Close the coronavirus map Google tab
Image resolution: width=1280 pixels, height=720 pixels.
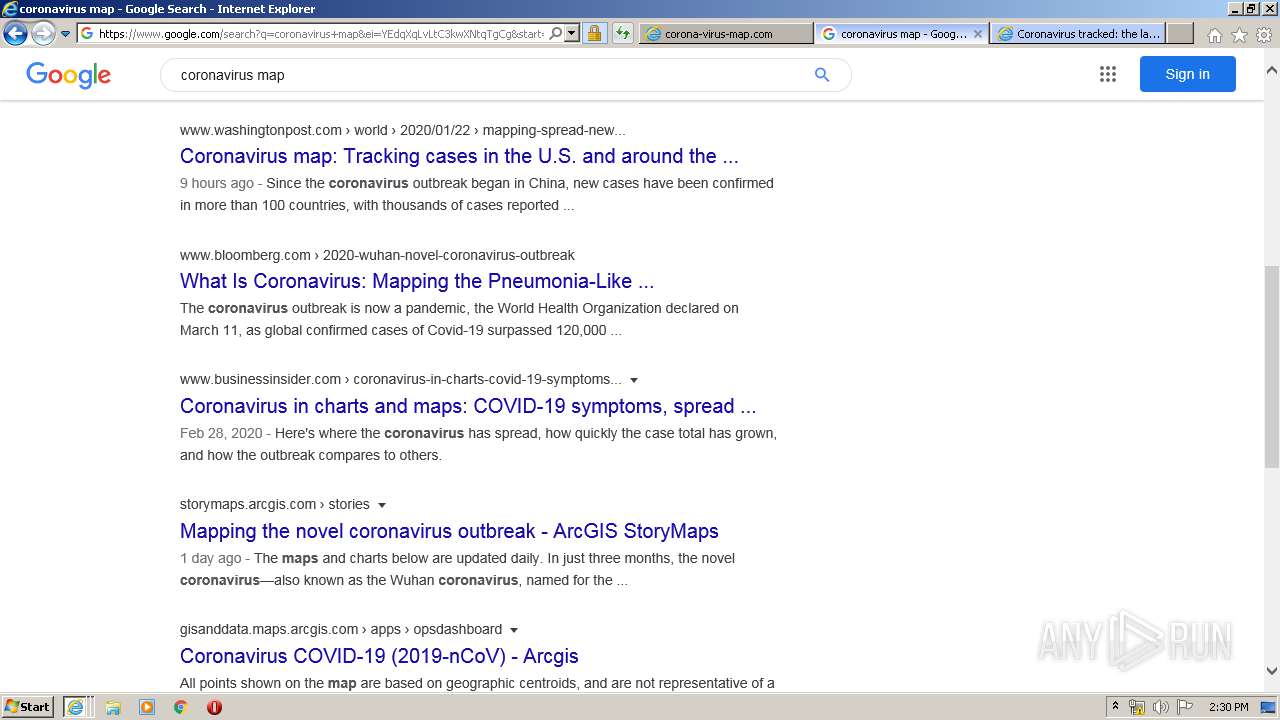coord(979,33)
